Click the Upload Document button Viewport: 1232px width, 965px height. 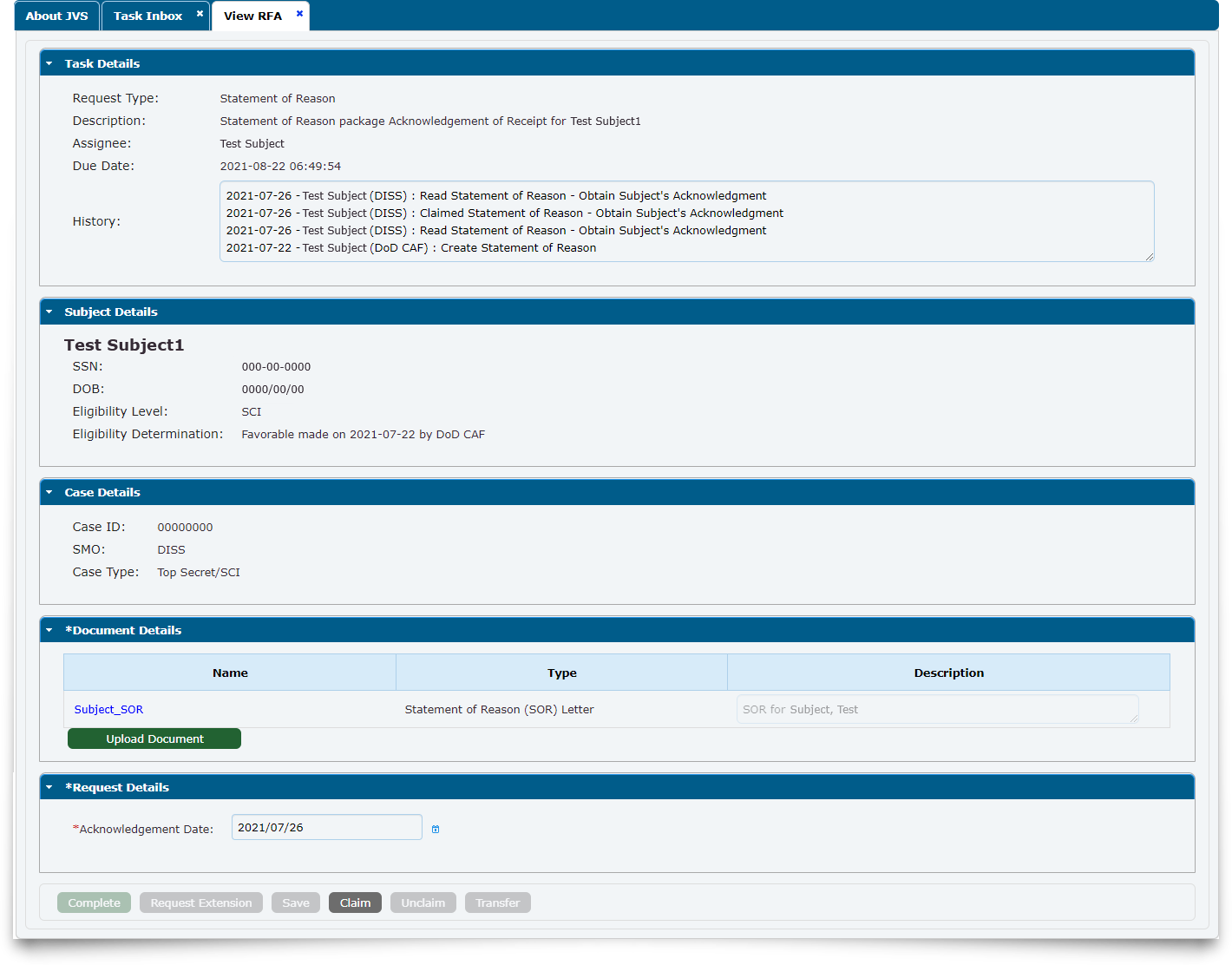[154, 739]
